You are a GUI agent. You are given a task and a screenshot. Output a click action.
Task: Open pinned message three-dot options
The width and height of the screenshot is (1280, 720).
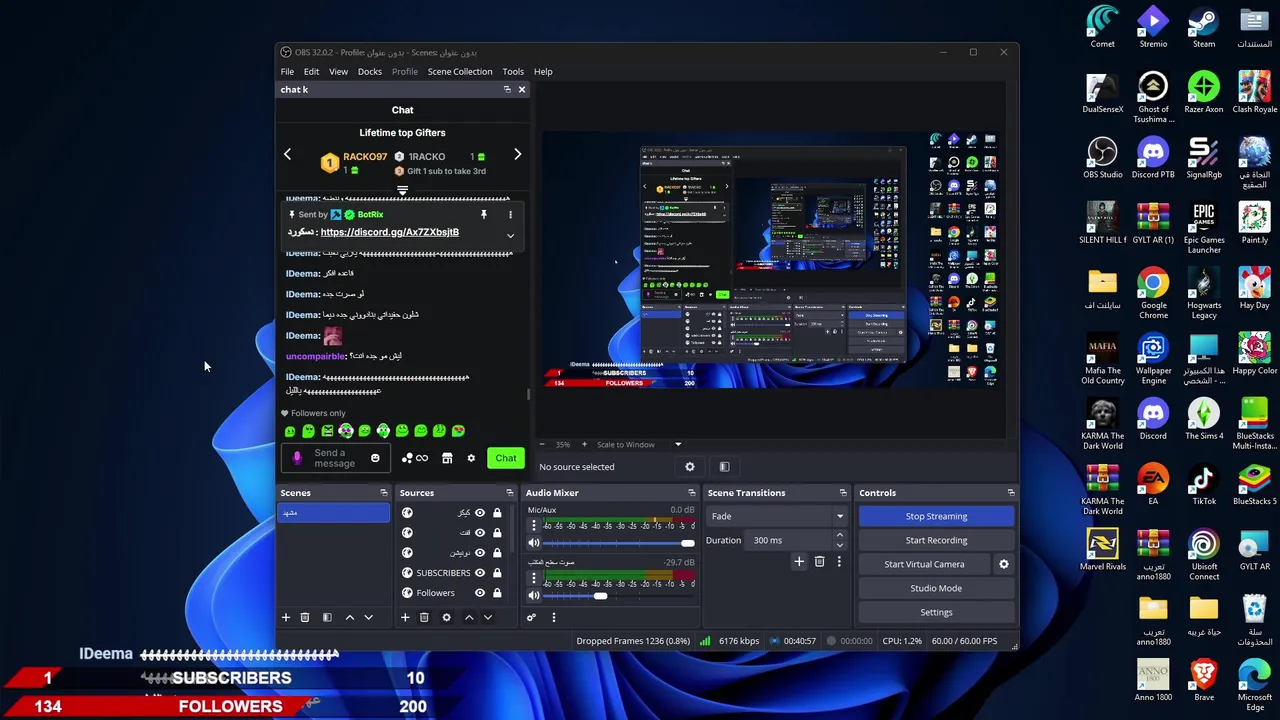[x=510, y=215]
